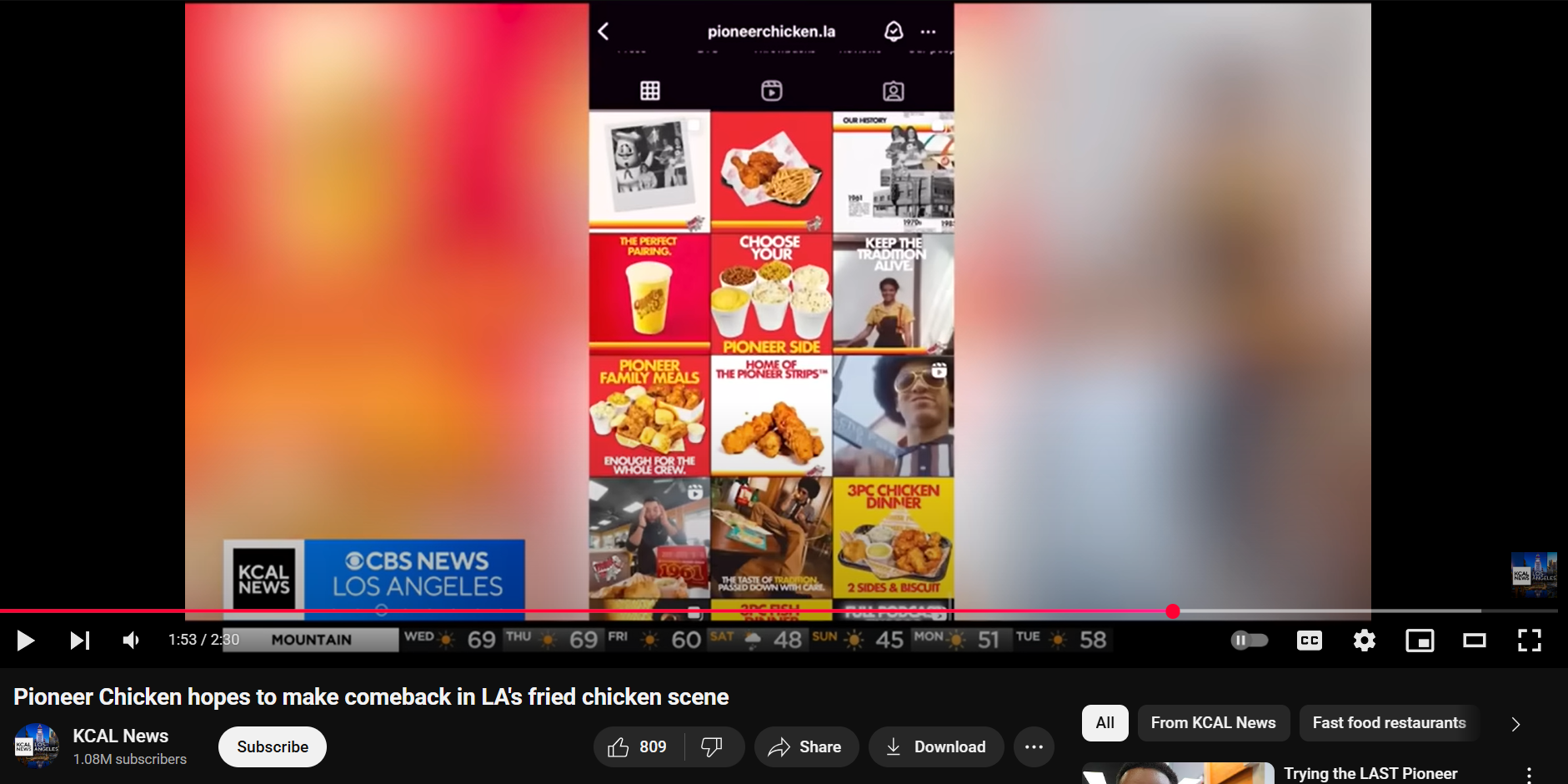Viewport: 1568px width, 784px height.
Task: Turn on closed captions
Action: (x=1310, y=641)
